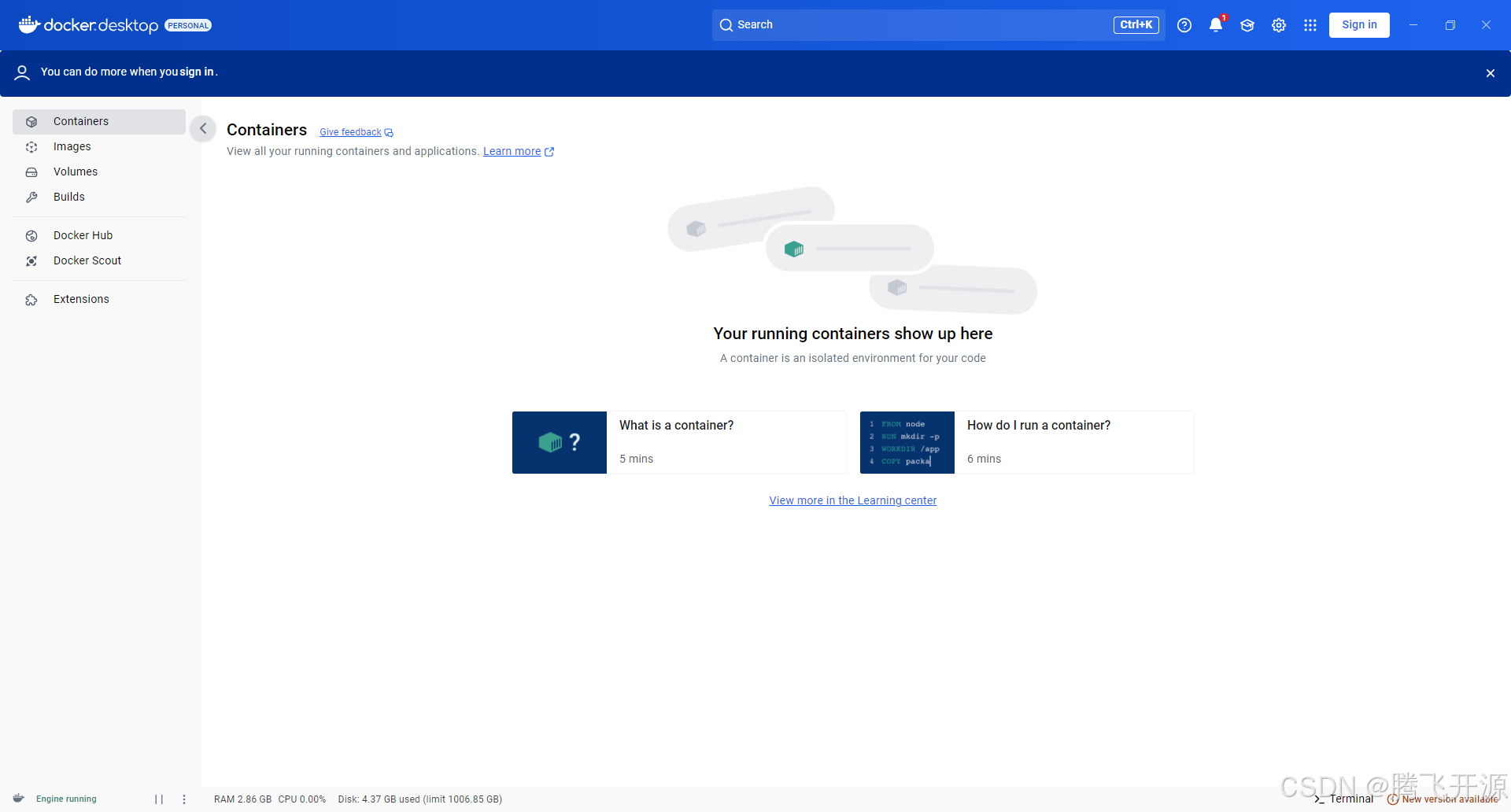Click the Search input field
This screenshot has height=812, width=1511.
(x=939, y=25)
